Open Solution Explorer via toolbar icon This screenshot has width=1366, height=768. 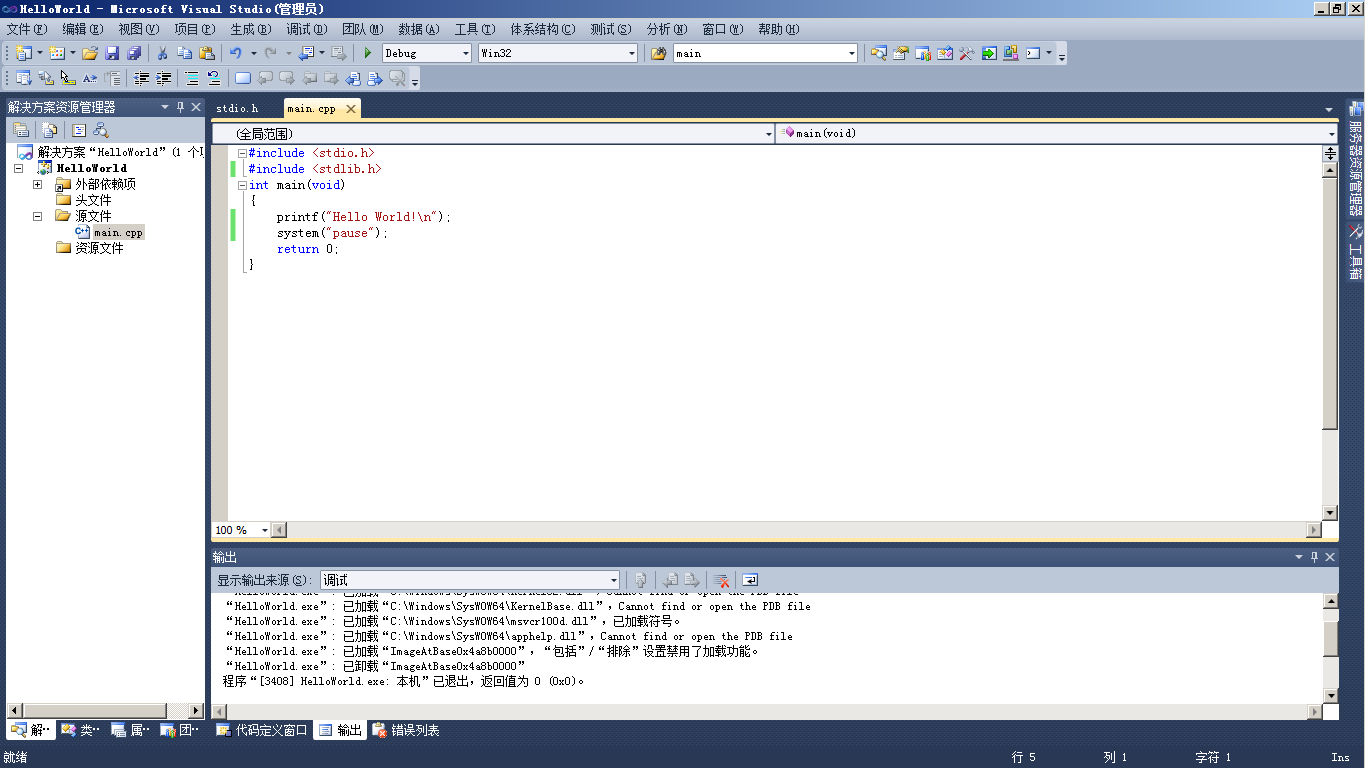tap(878, 53)
